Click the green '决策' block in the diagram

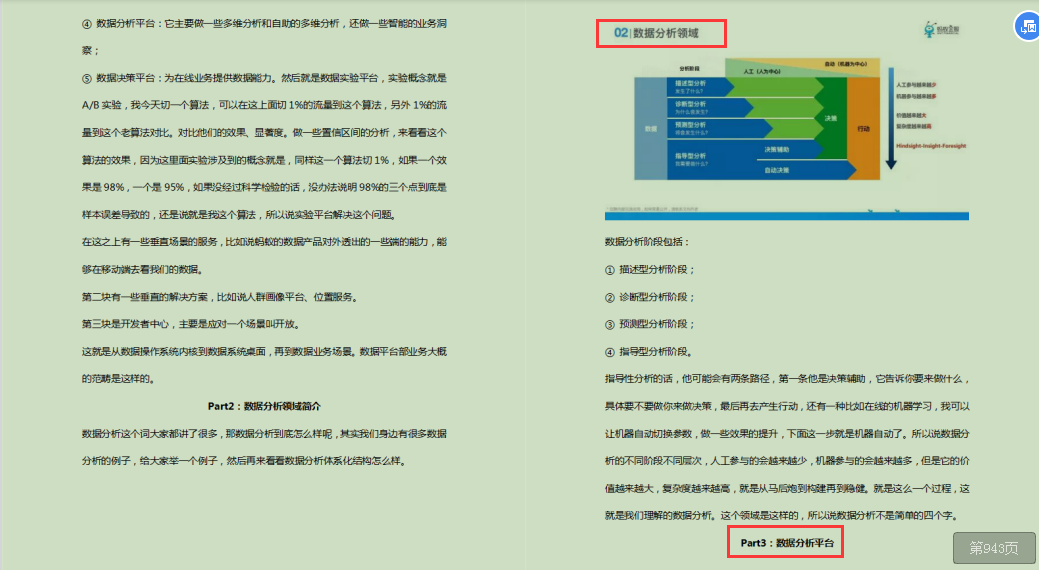(830, 118)
